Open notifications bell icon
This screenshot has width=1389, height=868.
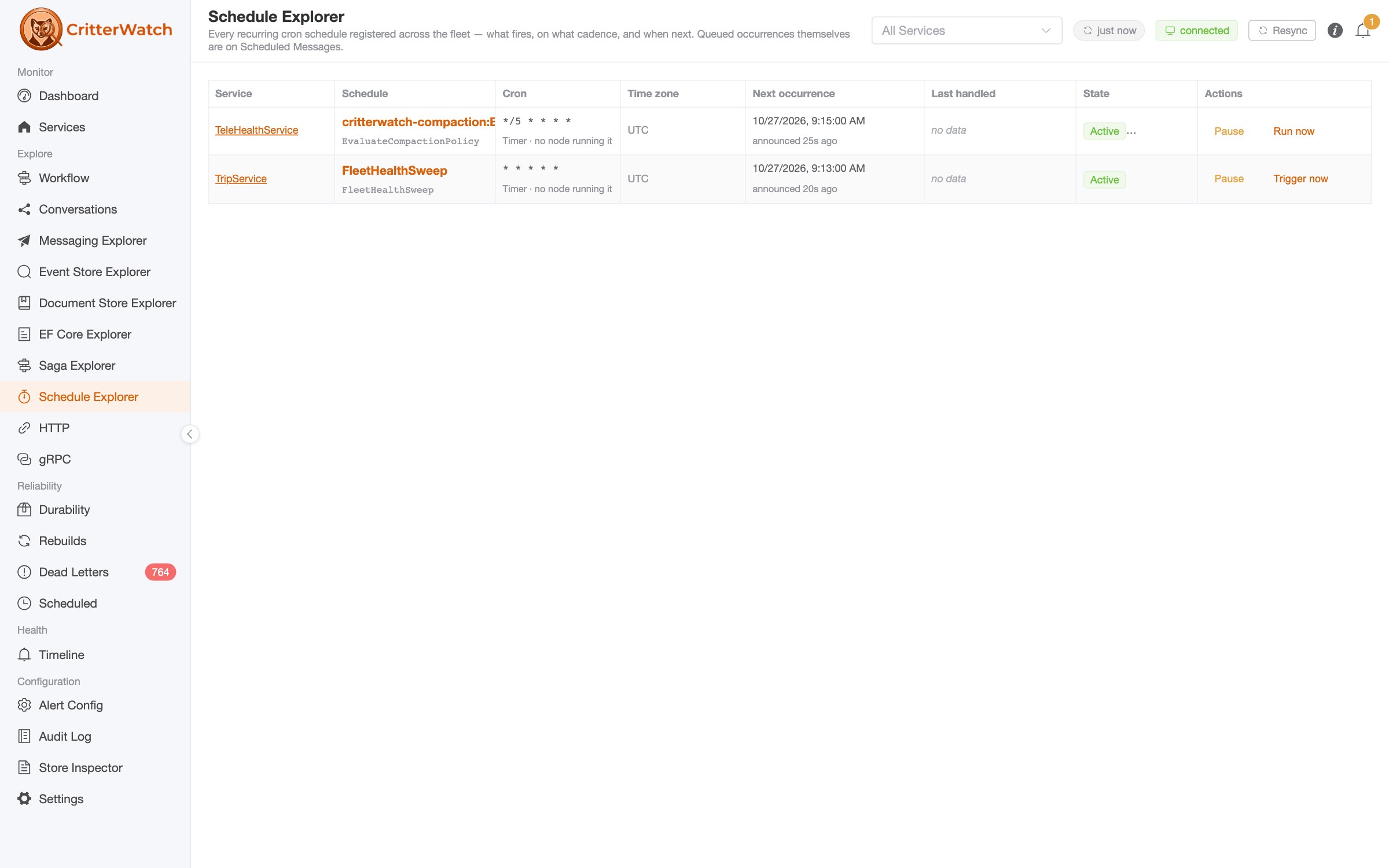(x=1363, y=31)
